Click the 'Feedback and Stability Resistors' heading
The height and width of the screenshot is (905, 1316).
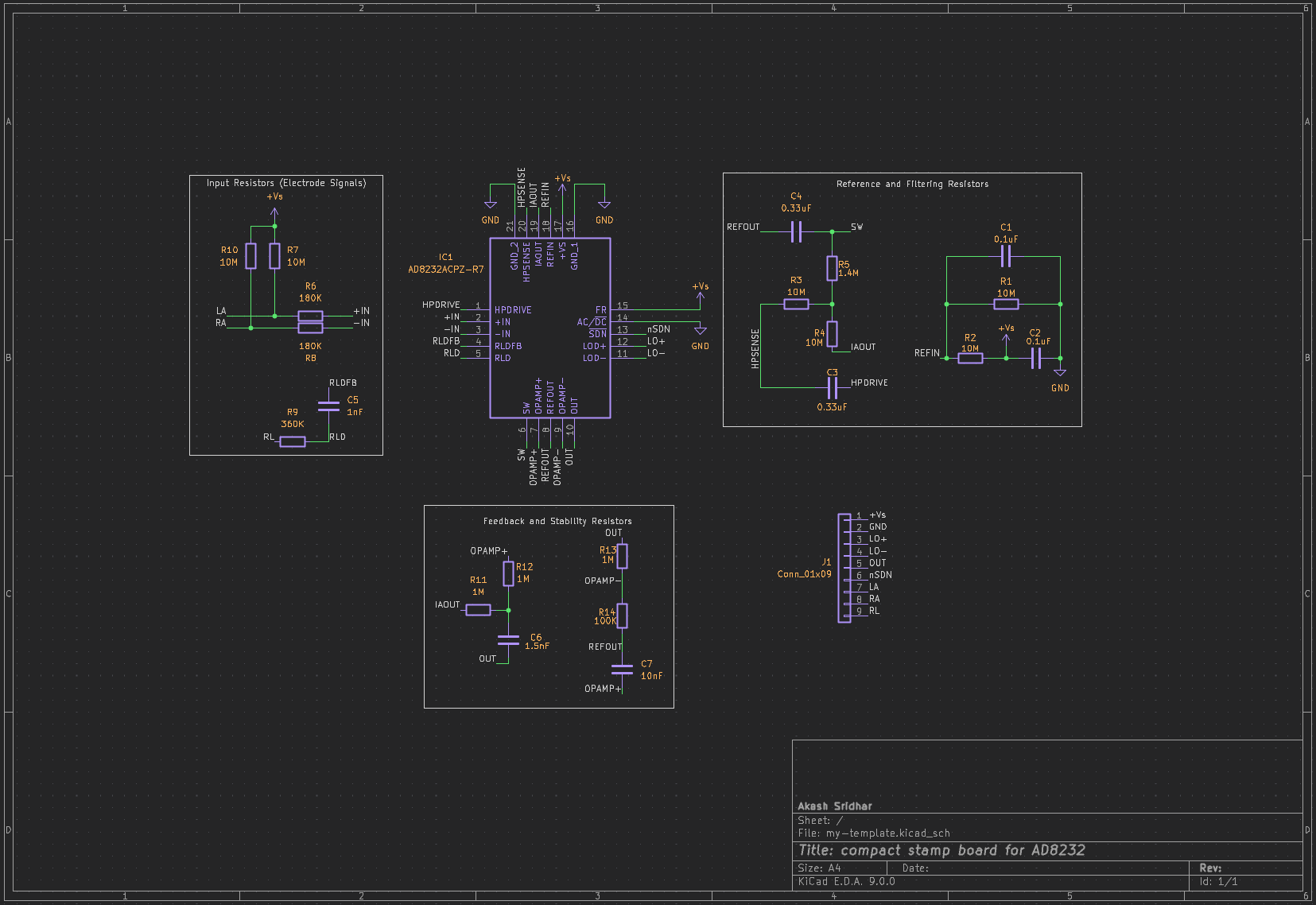click(557, 522)
